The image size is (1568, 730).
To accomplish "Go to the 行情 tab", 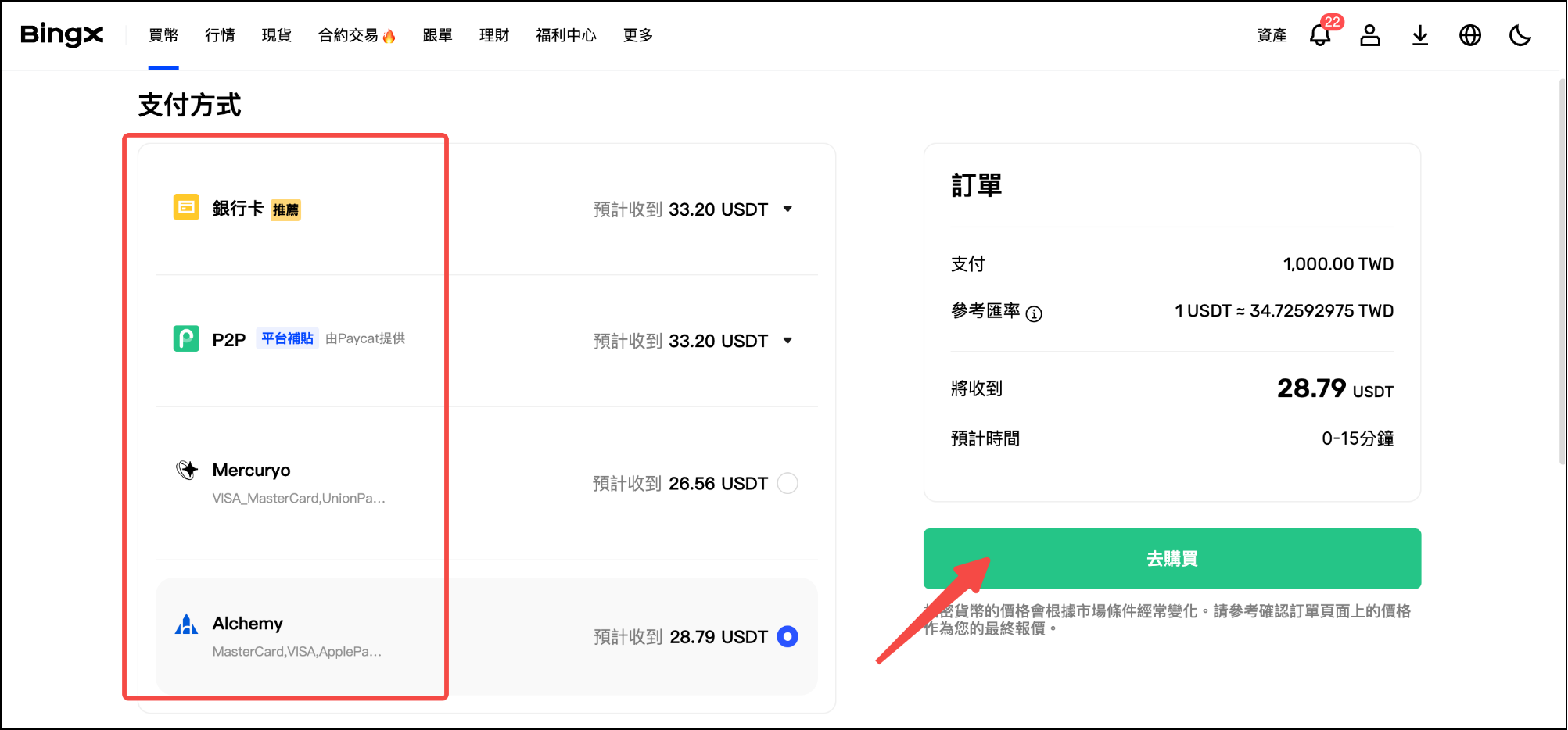I will click(x=220, y=35).
